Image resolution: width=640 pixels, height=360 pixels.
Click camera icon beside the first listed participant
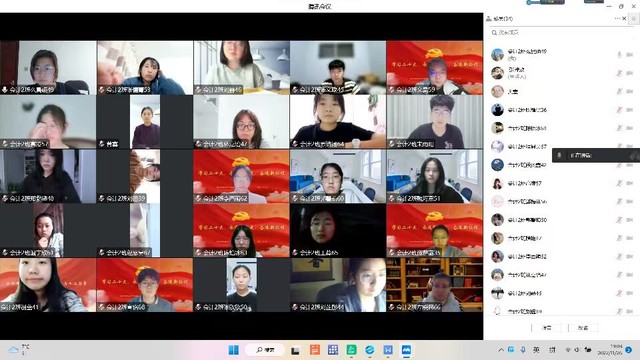point(630,54)
